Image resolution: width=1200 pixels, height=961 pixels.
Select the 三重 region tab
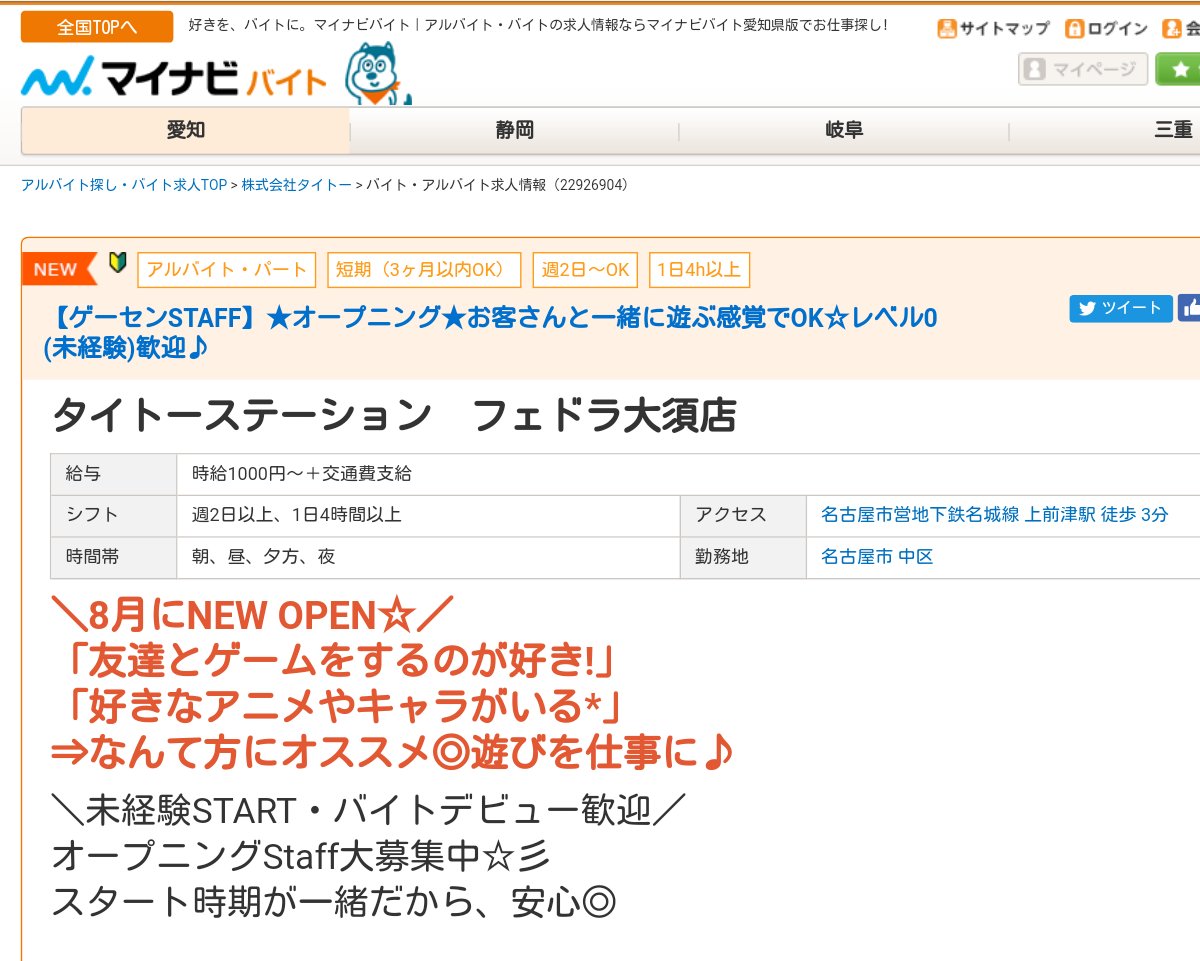click(x=1105, y=130)
